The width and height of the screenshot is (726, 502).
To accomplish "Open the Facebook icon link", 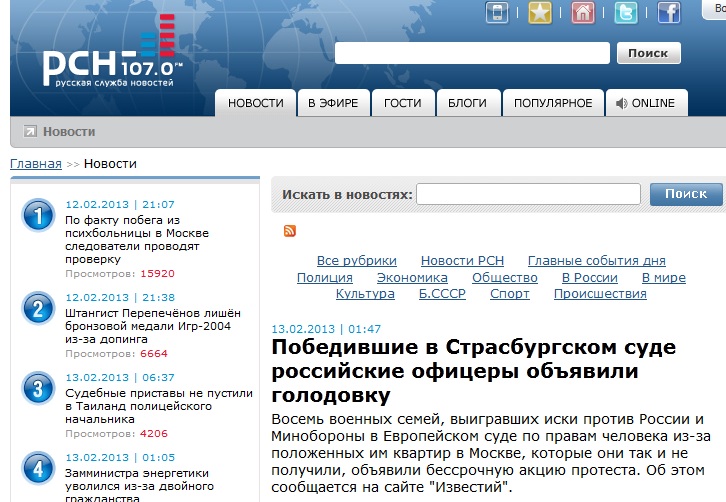I will (668, 12).
